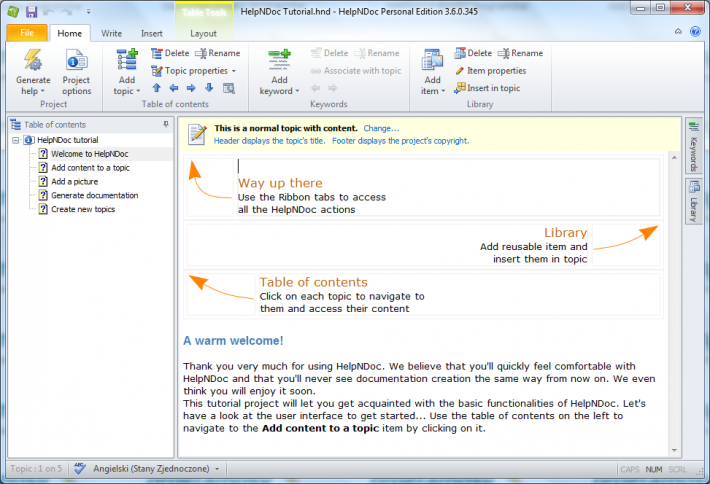Screen dimensions: 710x484
Task: Open Project options
Action: coord(77,72)
